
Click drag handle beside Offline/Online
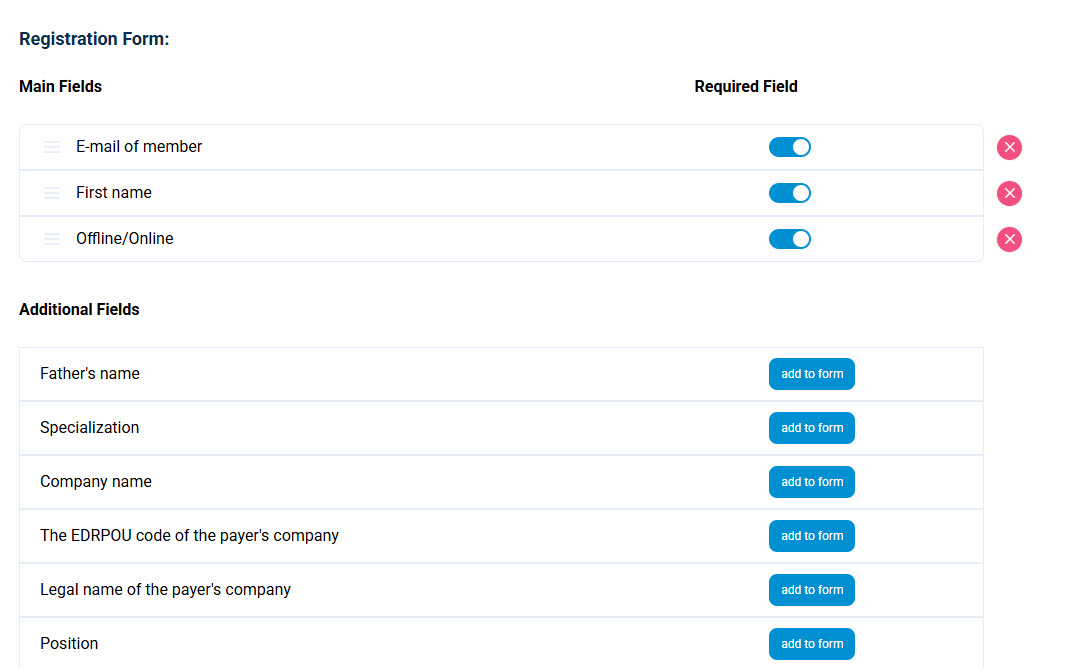pos(52,240)
